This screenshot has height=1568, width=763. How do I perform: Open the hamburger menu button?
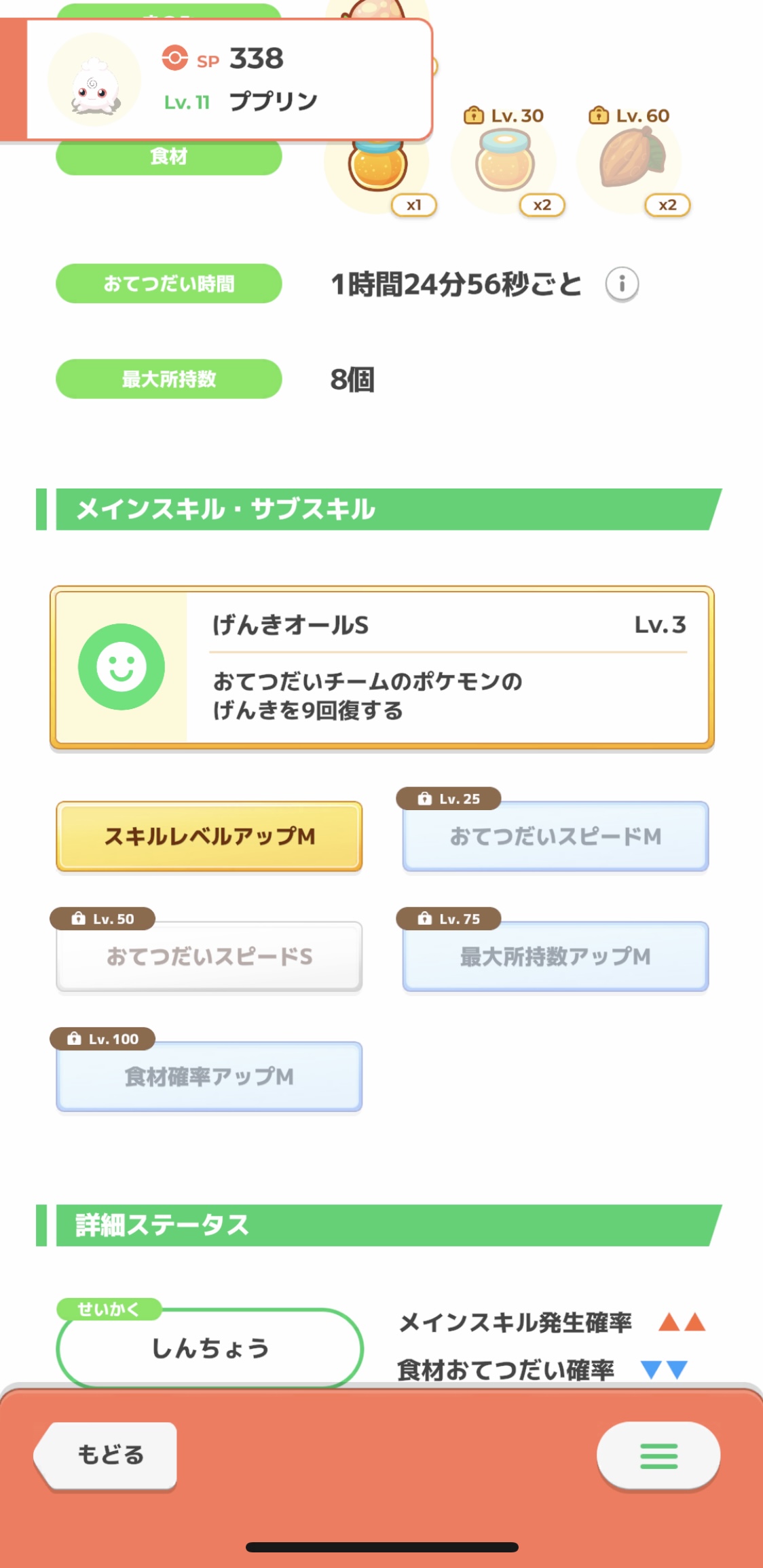(658, 1455)
